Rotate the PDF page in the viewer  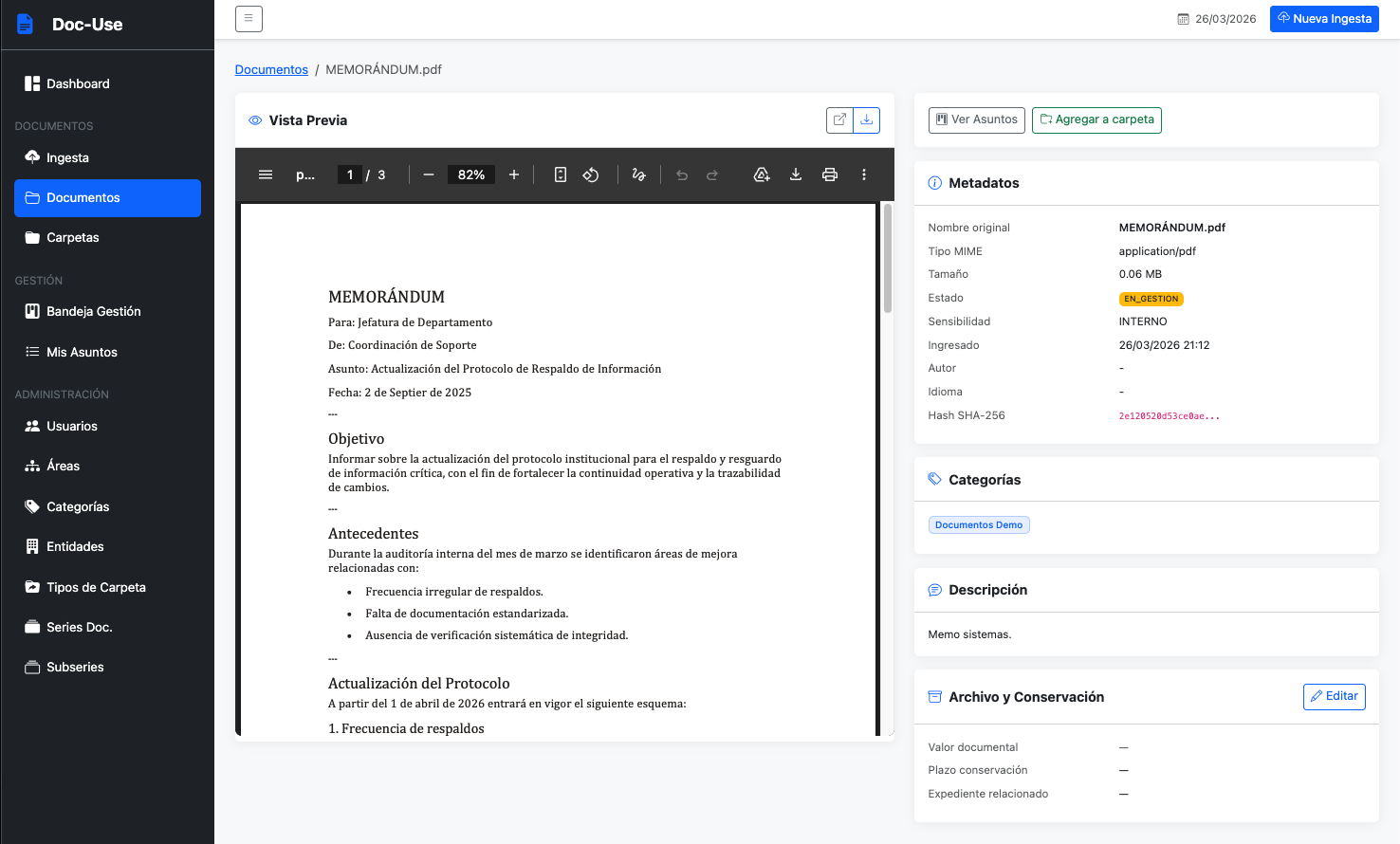[591, 174]
